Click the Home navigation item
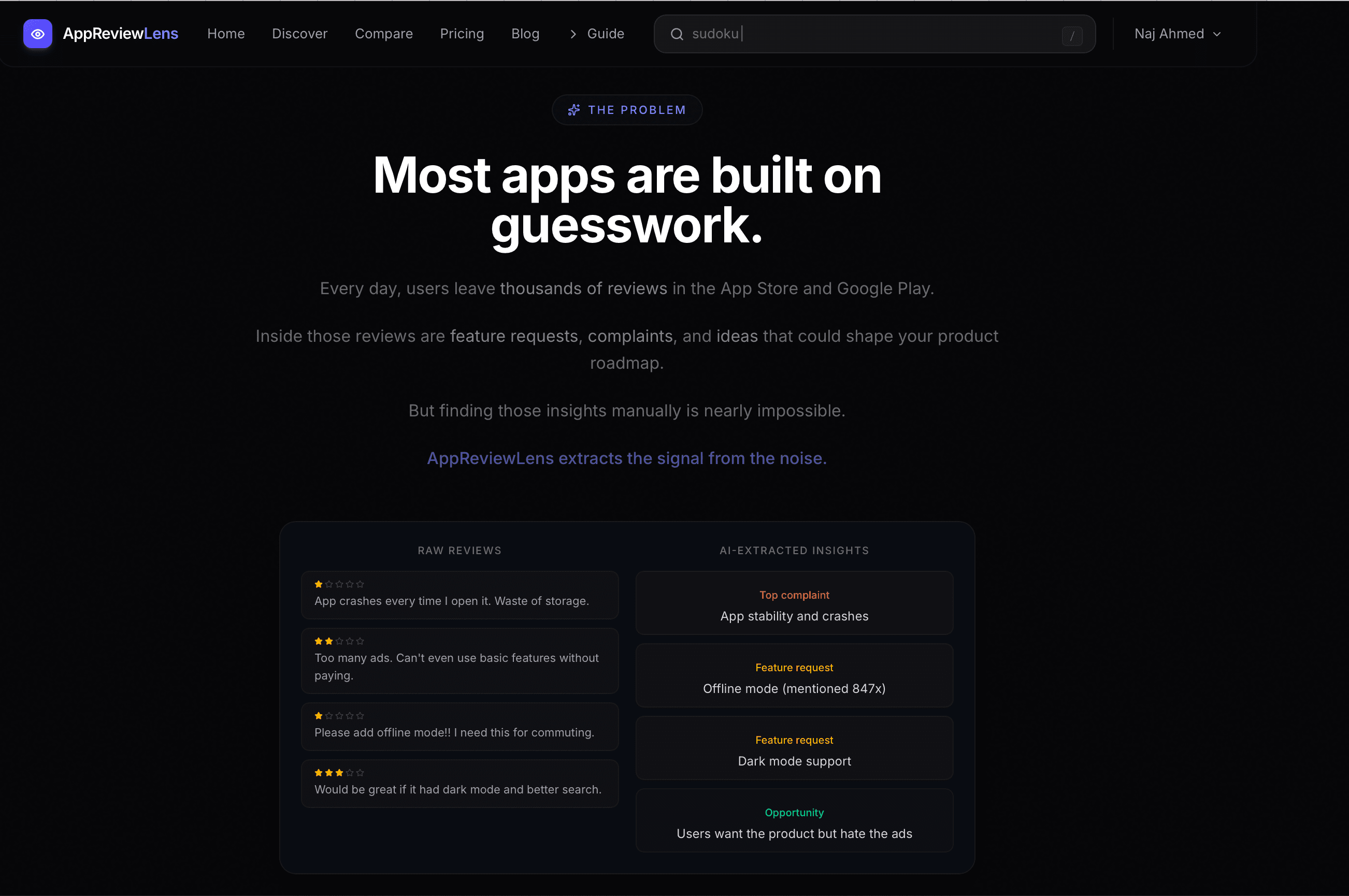The image size is (1349, 896). [x=226, y=34]
